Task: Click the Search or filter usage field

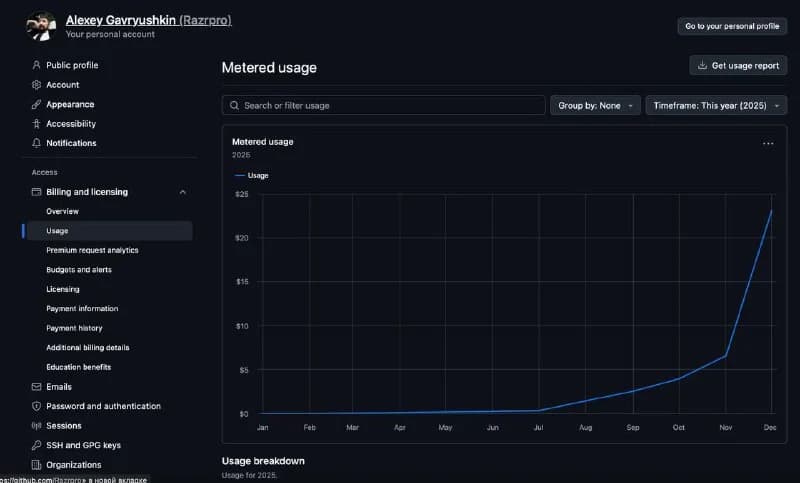Action: (x=384, y=106)
